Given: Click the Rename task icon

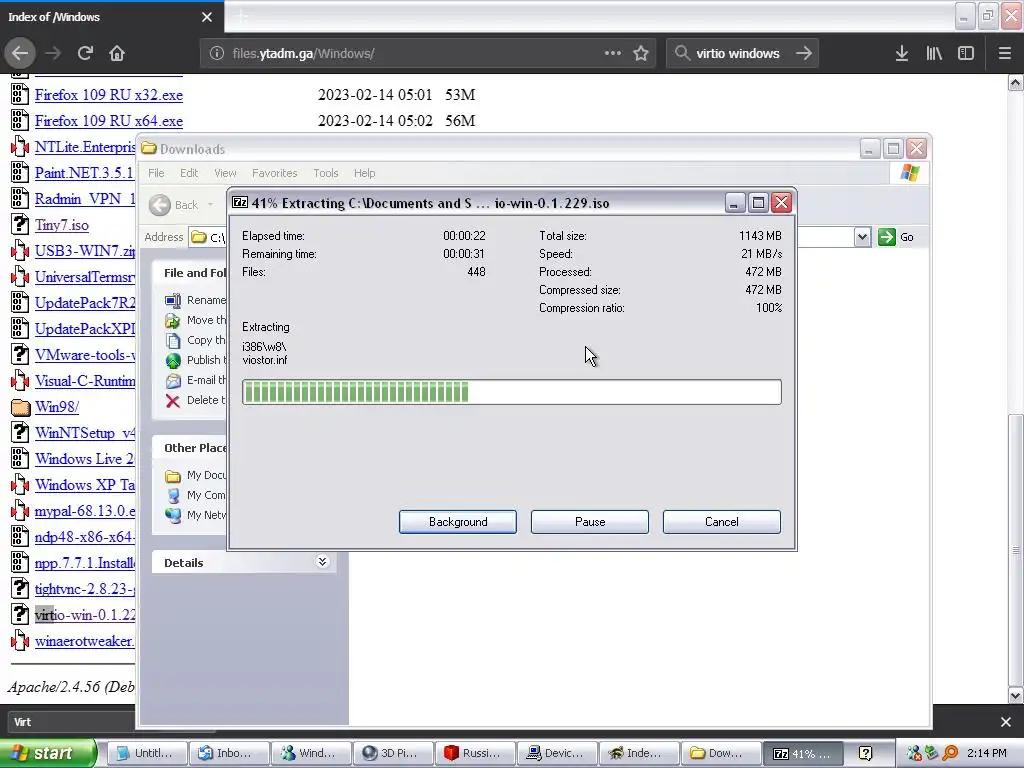Looking at the screenshot, I should pos(172,300).
